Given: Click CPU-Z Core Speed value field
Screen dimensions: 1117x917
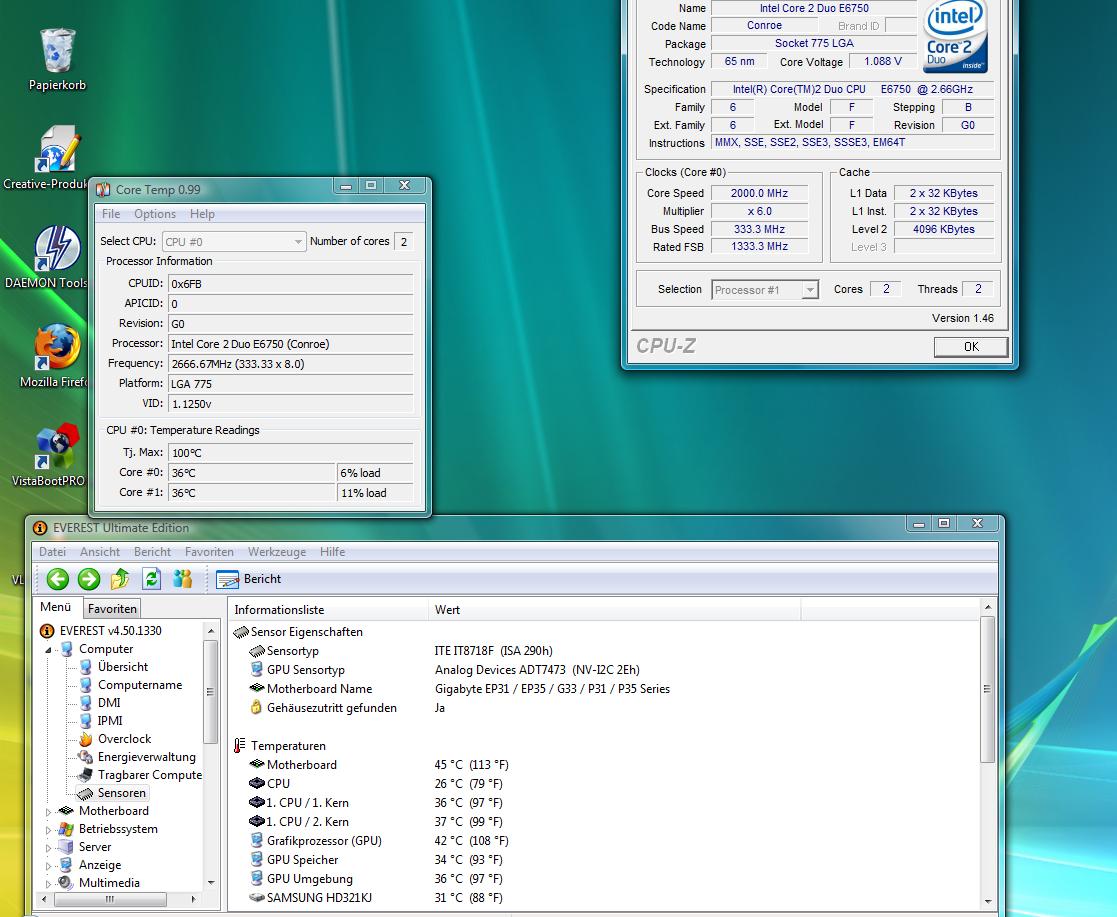Looking at the screenshot, I should click(x=759, y=193).
